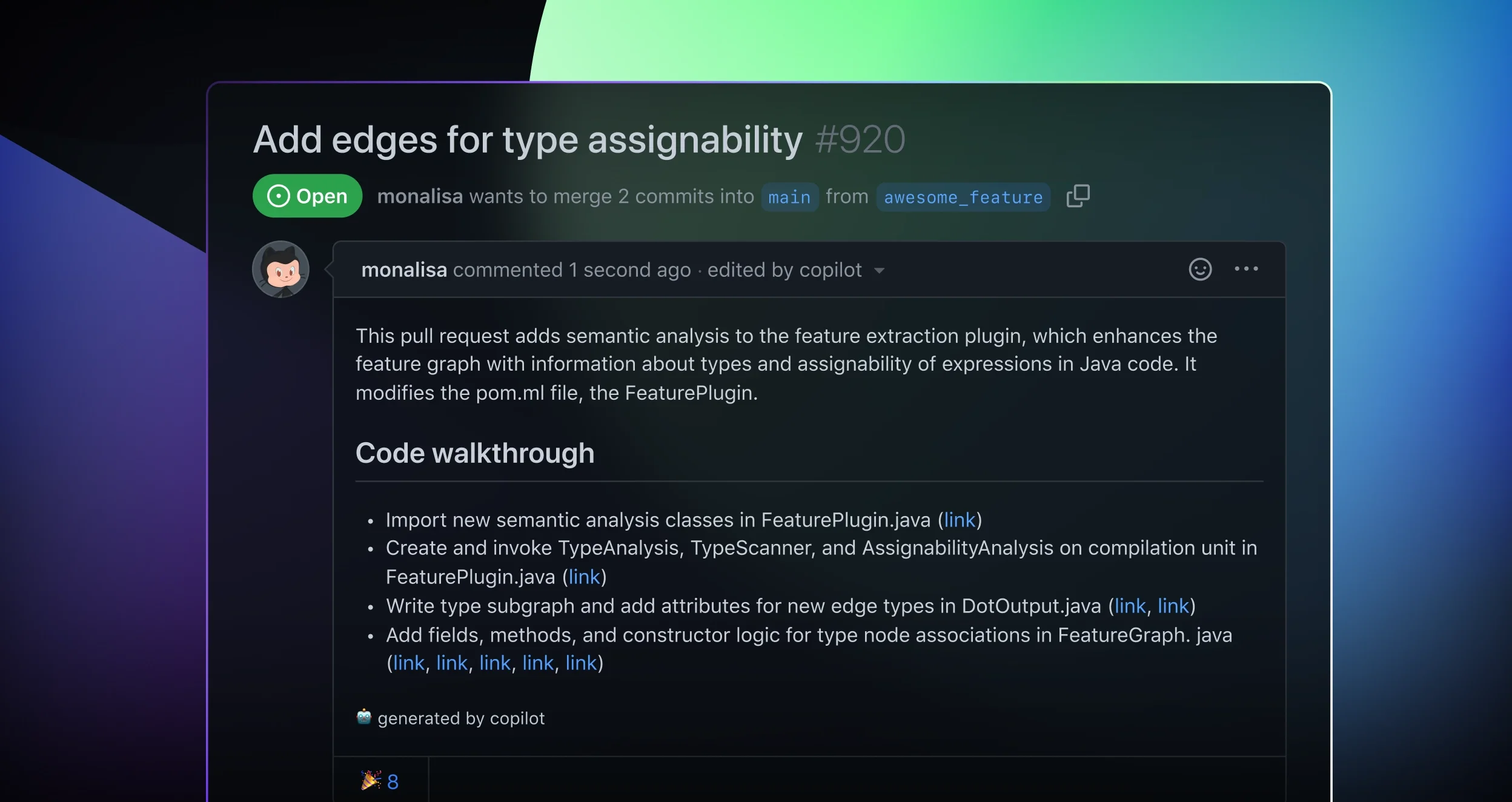Open first link in DotOutput.java bullet
The width and height of the screenshot is (1512, 802).
pyautogui.click(x=1130, y=606)
